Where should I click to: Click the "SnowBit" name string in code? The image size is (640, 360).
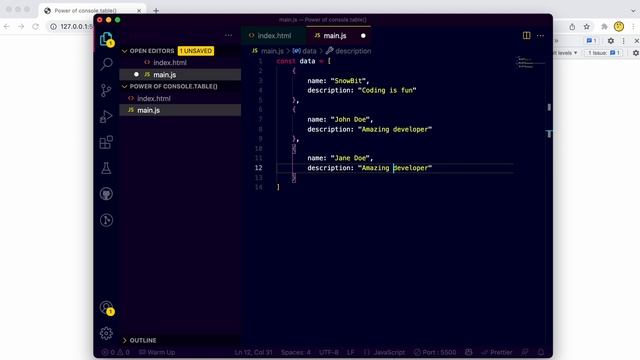coord(348,81)
